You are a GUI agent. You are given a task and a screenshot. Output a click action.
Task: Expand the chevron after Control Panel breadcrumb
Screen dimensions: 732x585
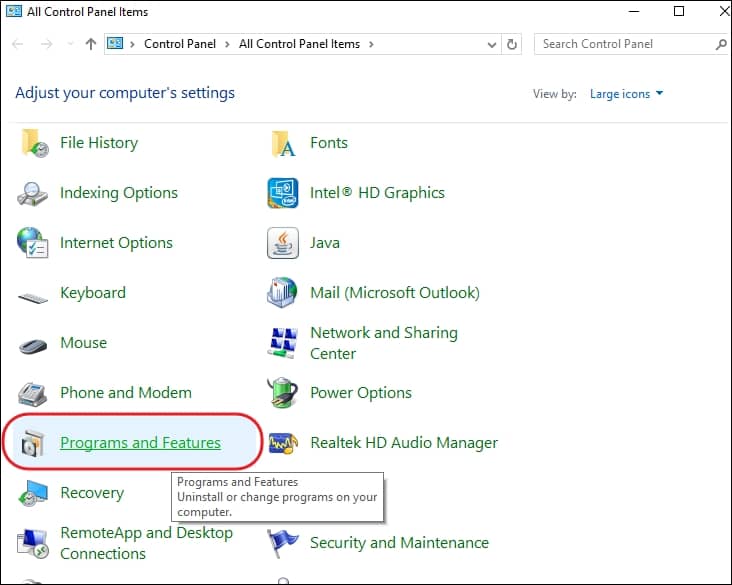point(227,44)
